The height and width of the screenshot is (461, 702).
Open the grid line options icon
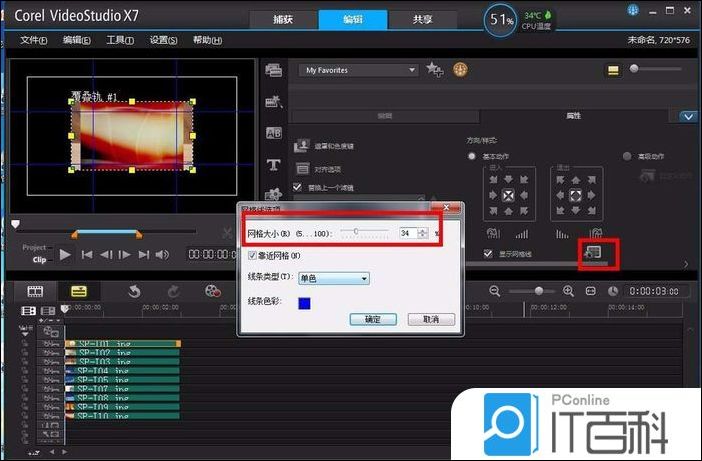pyautogui.click(x=592, y=254)
